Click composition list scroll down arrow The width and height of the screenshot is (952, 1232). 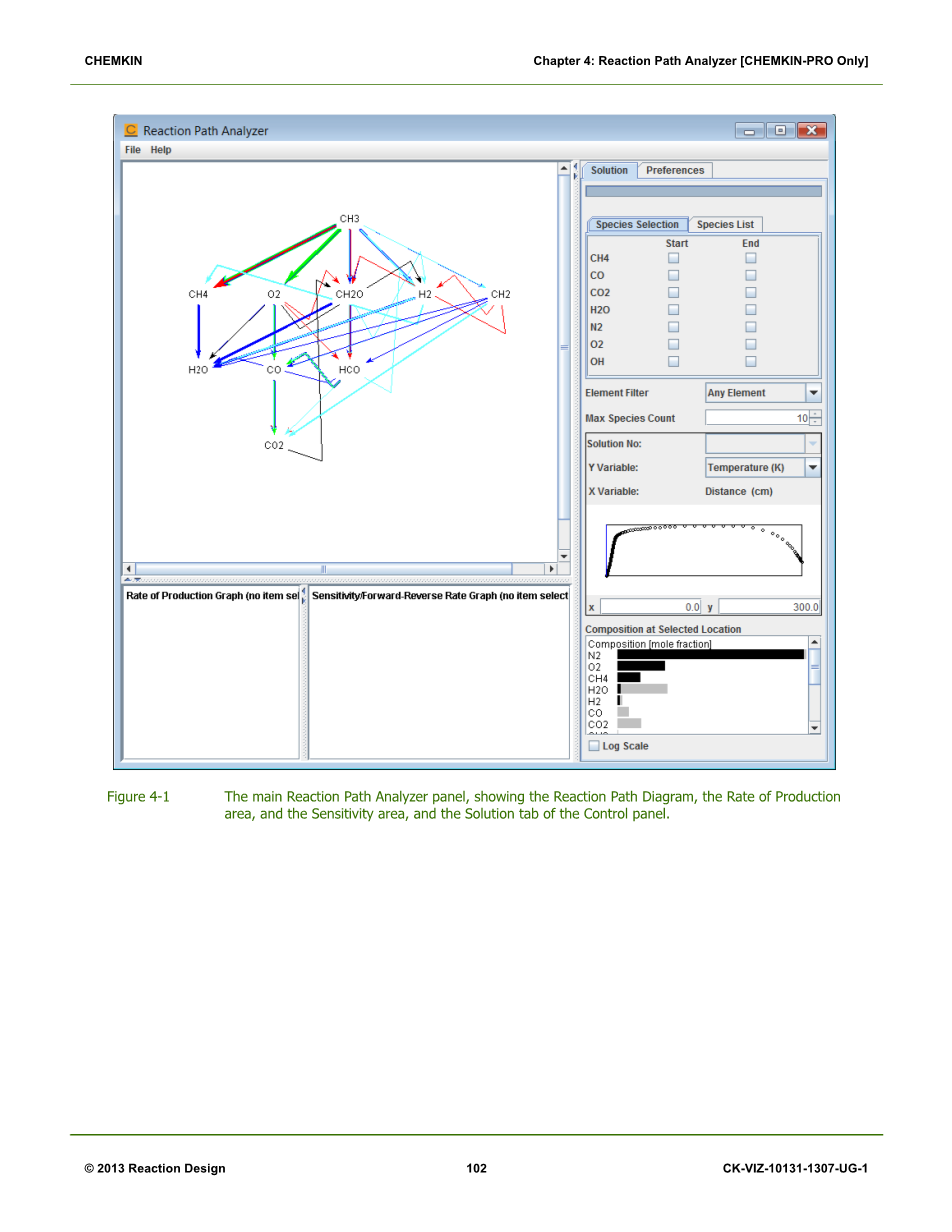click(x=814, y=728)
